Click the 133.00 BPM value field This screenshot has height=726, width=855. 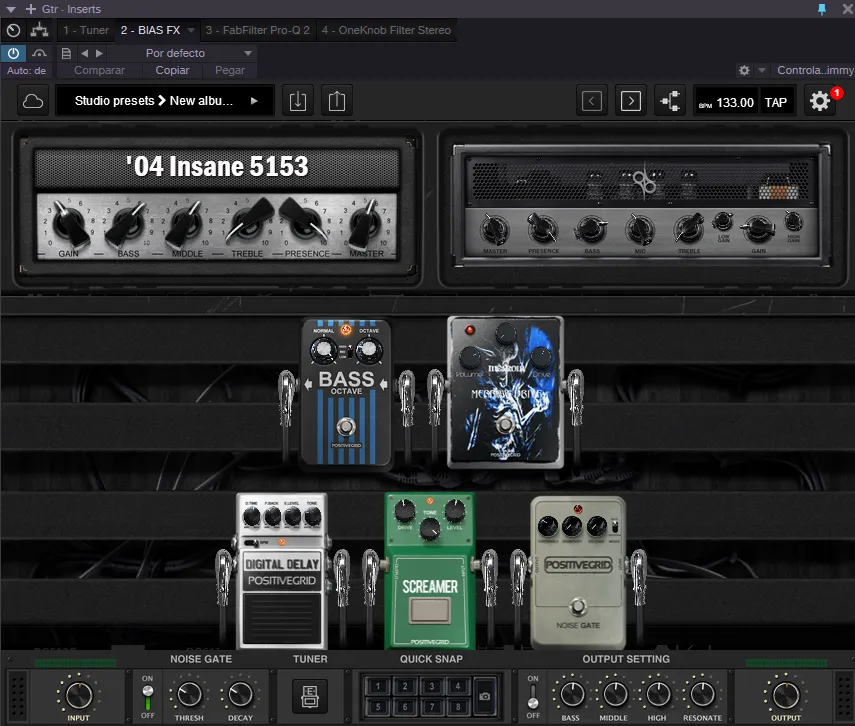click(734, 103)
